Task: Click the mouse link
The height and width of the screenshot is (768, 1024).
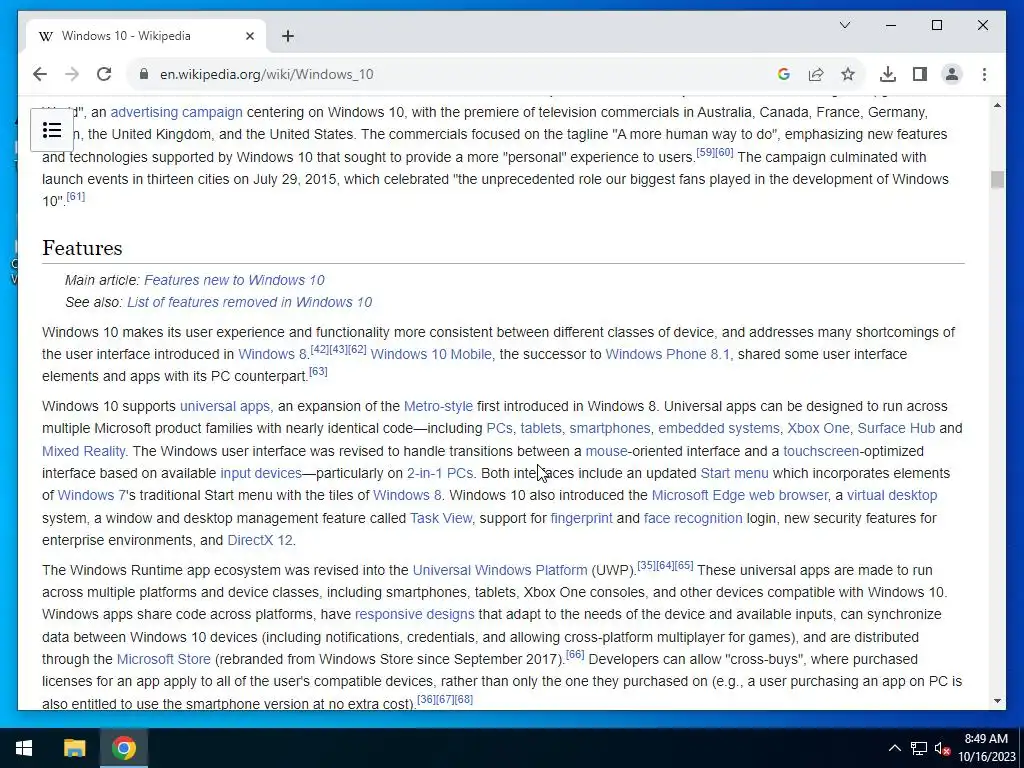Action: click(x=606, y=451)
